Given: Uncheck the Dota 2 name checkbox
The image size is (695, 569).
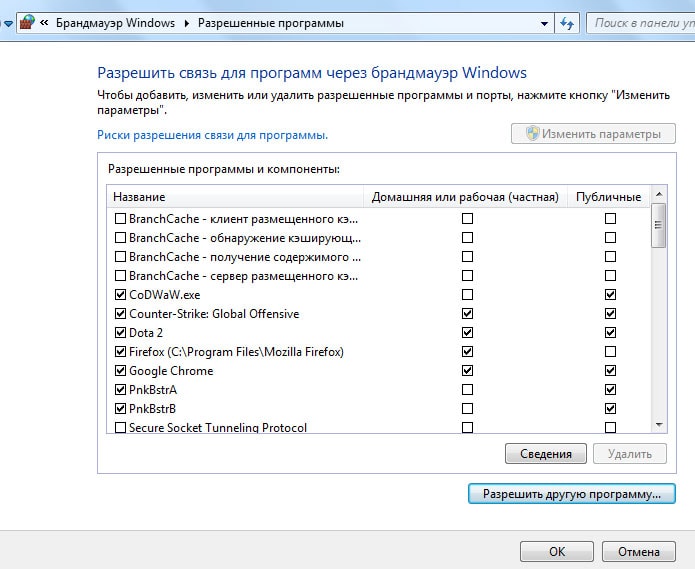Looking at the screenshot, I should pos(120,332).
